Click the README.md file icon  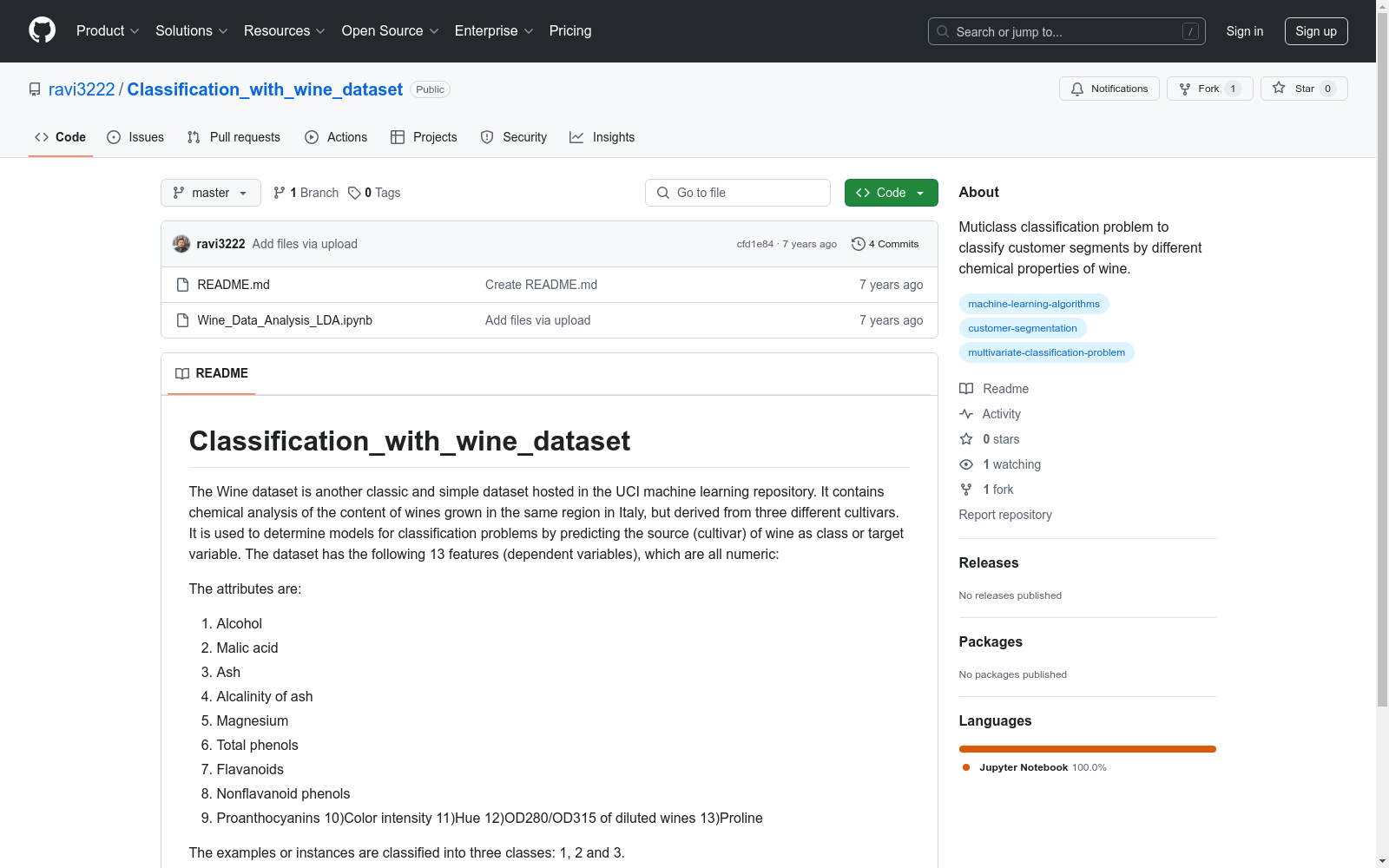[182, 285]
